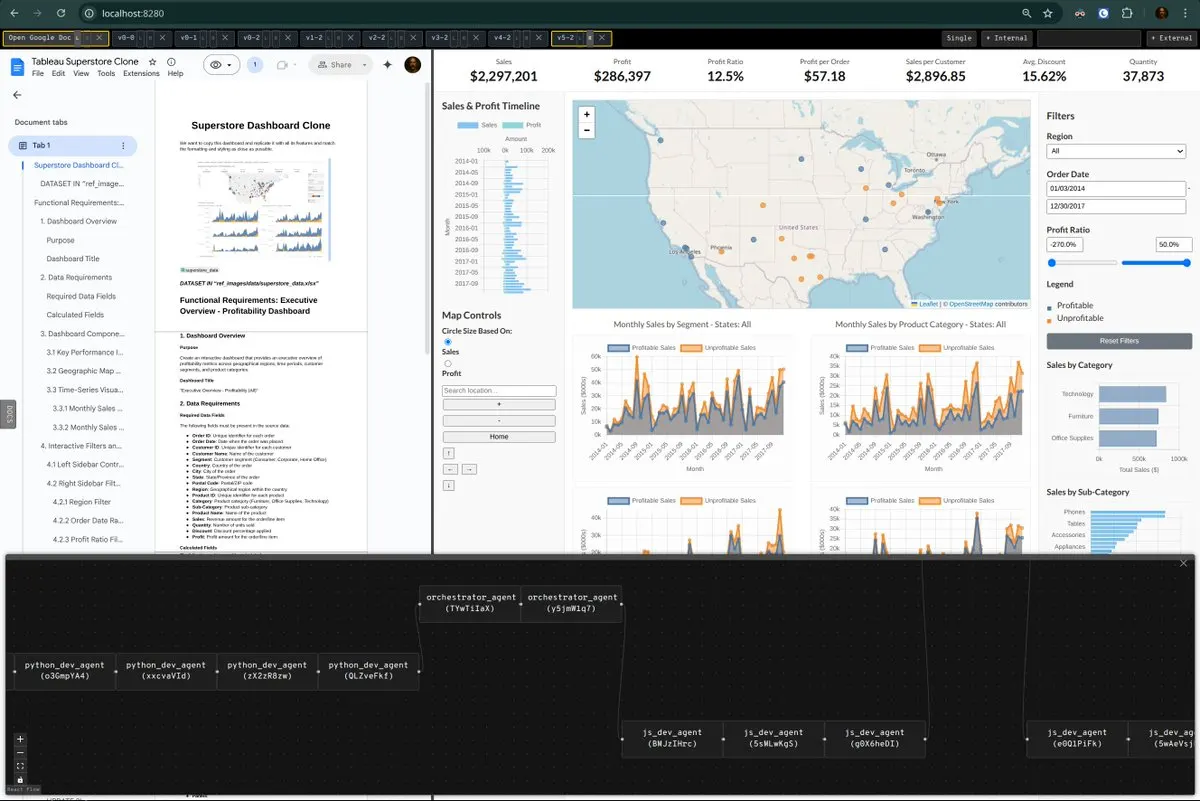Click React Flow fit view control

pos(20,766)
